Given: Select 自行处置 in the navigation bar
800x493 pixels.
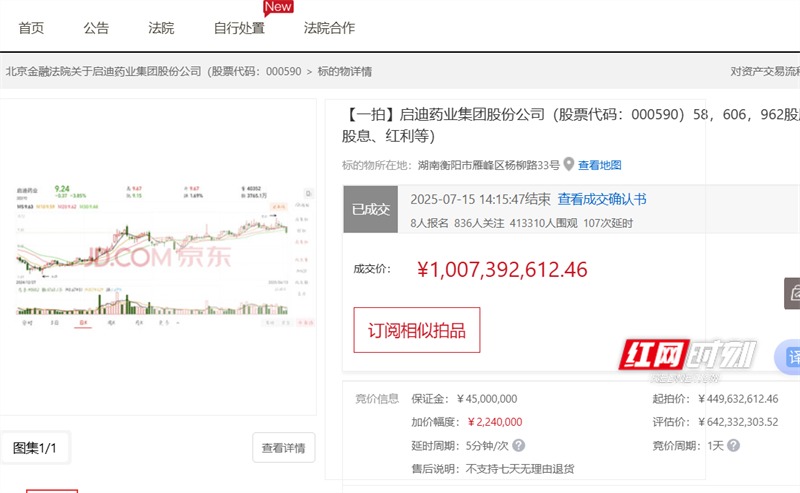Looking at the screenshot, I should [x=239, y=28].
